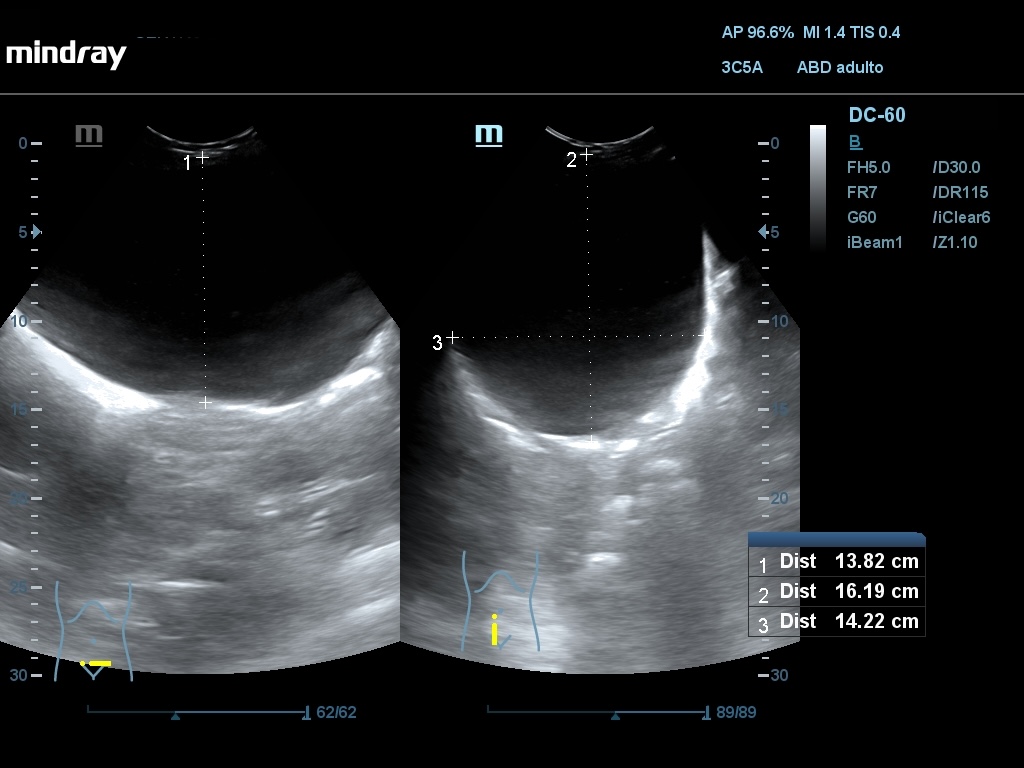Click the left focus position arrow
The image size is (1024, 768).
pos(37,232)
